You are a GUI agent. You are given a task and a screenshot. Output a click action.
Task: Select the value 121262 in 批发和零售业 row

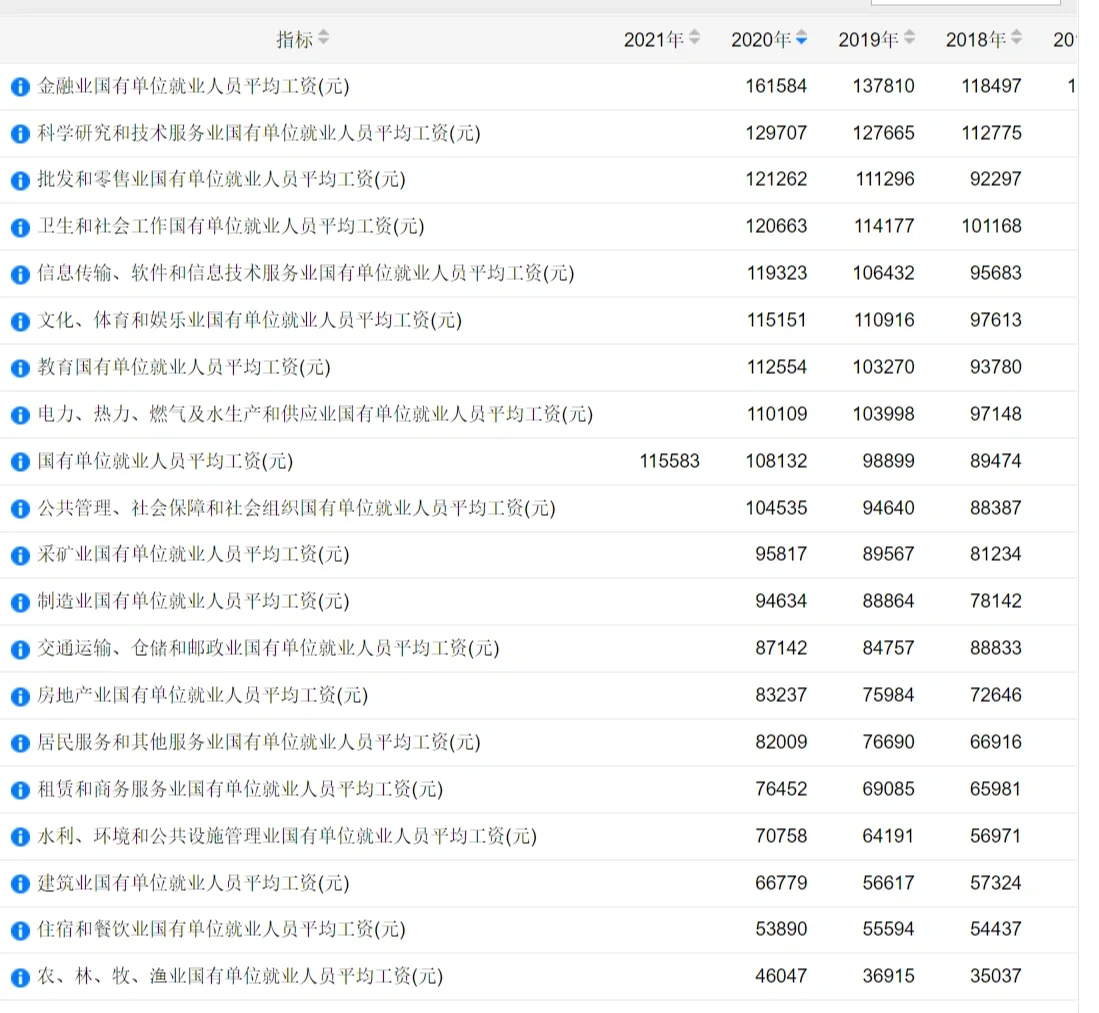[x=776, y=179]
